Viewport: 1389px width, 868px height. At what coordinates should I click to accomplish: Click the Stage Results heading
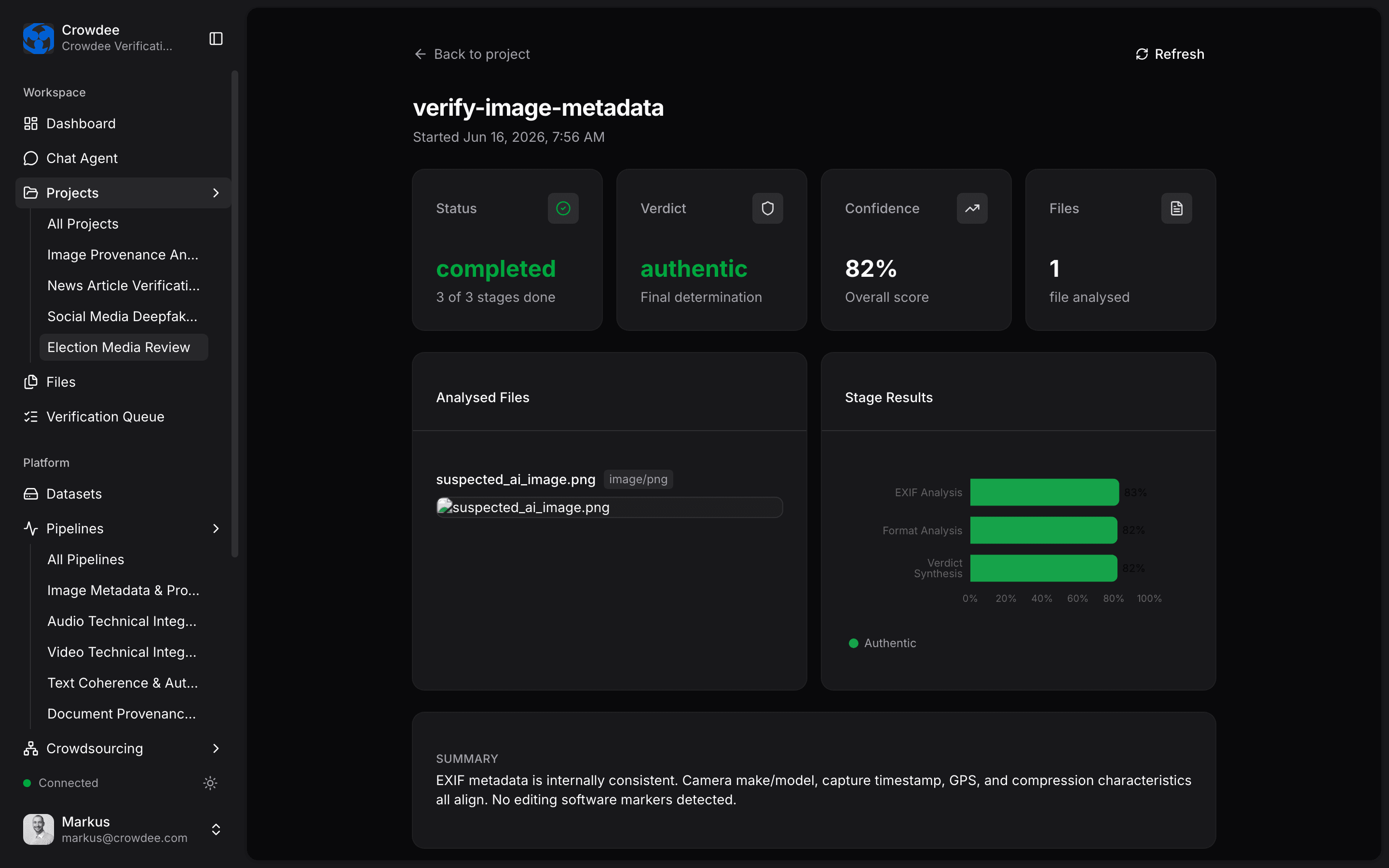[x=888, y=397]
